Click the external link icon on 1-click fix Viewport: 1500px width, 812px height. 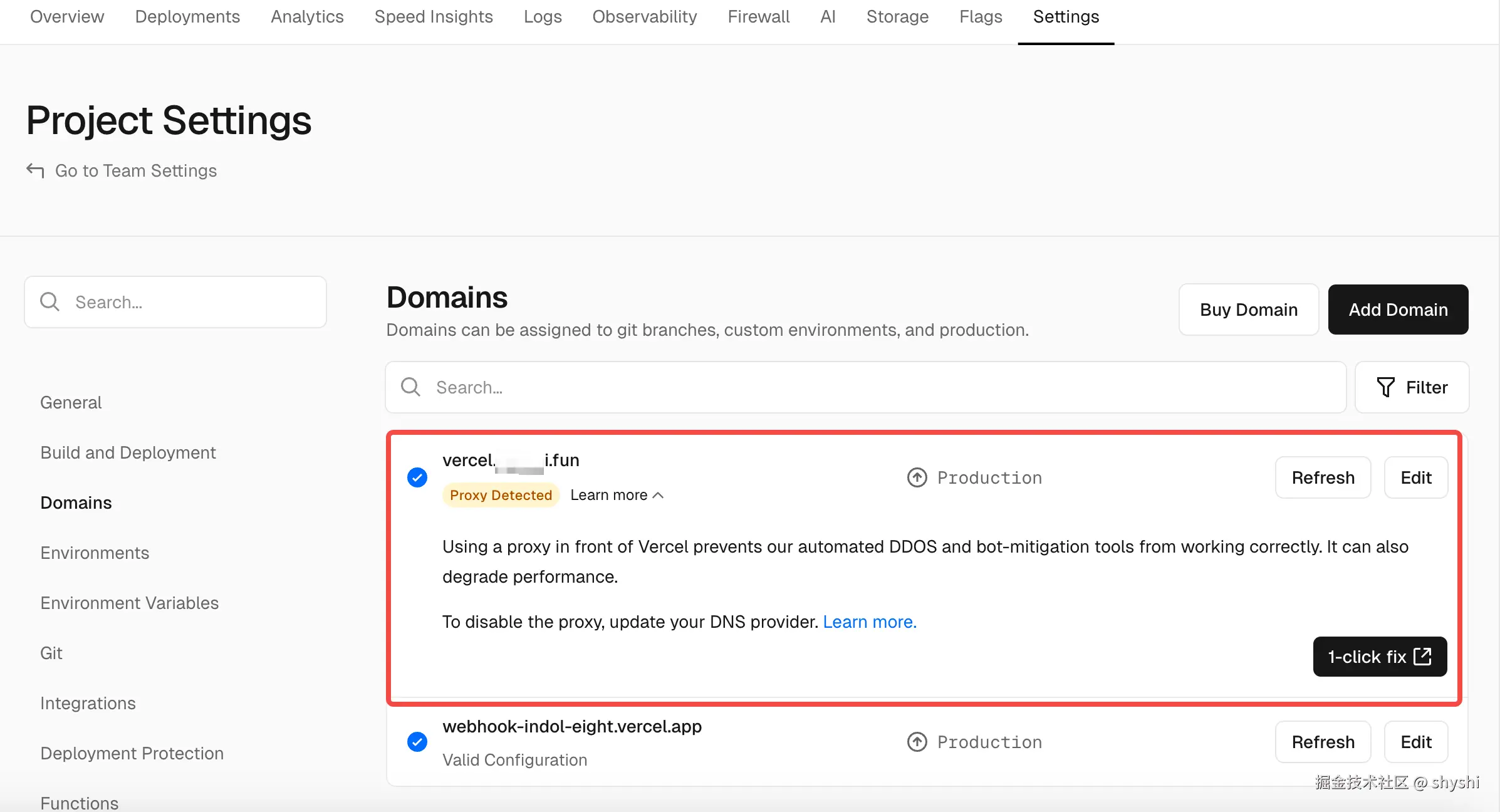coord(1423,656)
